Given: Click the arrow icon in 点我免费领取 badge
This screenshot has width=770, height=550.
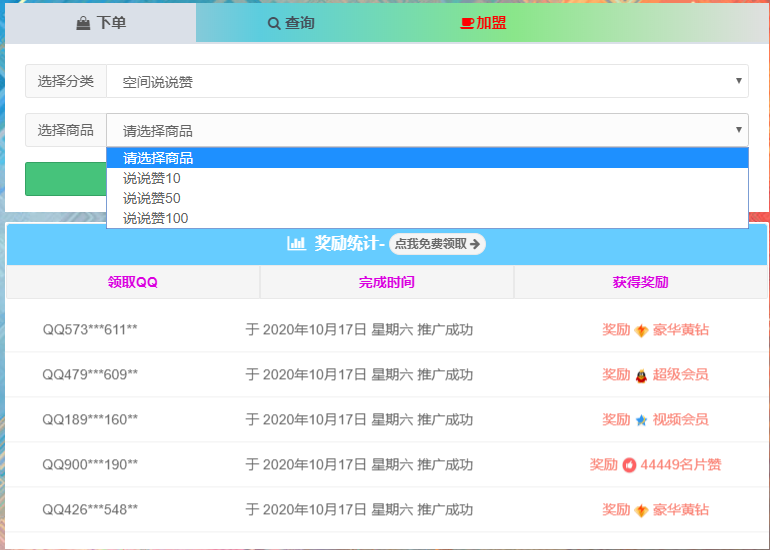Looking at the screenshot, I should (475, 243).
